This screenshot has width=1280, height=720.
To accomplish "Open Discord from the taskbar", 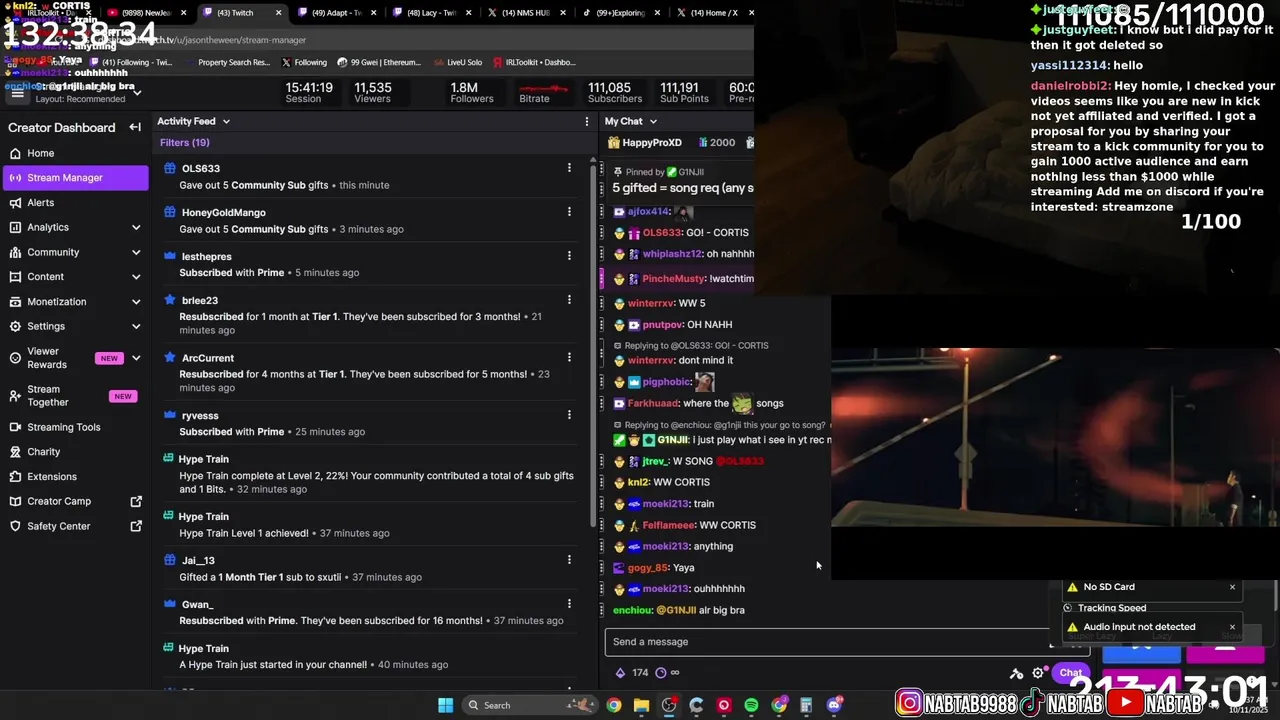I will pyautogui.click(x=834, y=705).
